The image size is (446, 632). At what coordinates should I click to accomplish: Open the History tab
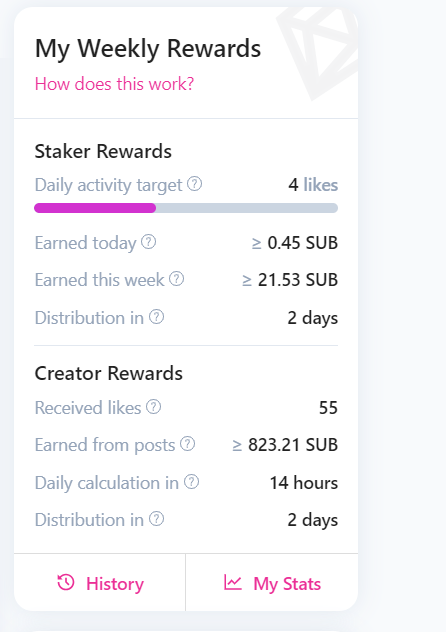100,582
